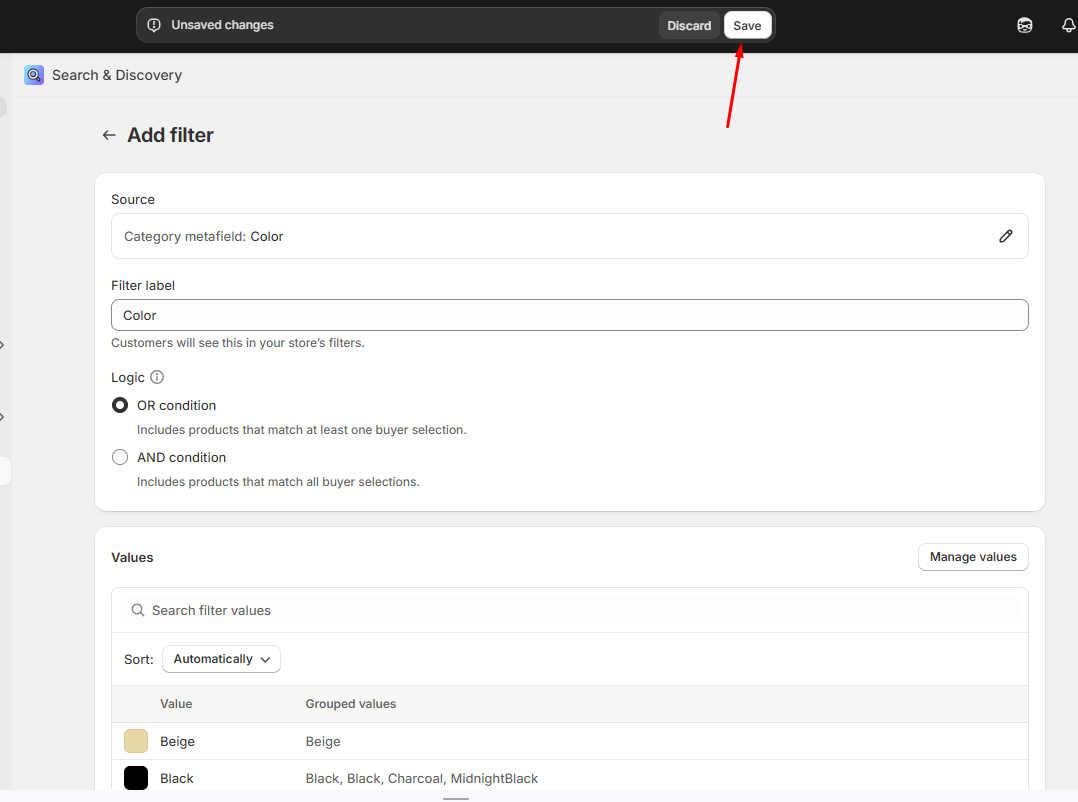Click the pencil icon to edit Source
Screen dimensions: 1078x802
[x=1005, y=236]
